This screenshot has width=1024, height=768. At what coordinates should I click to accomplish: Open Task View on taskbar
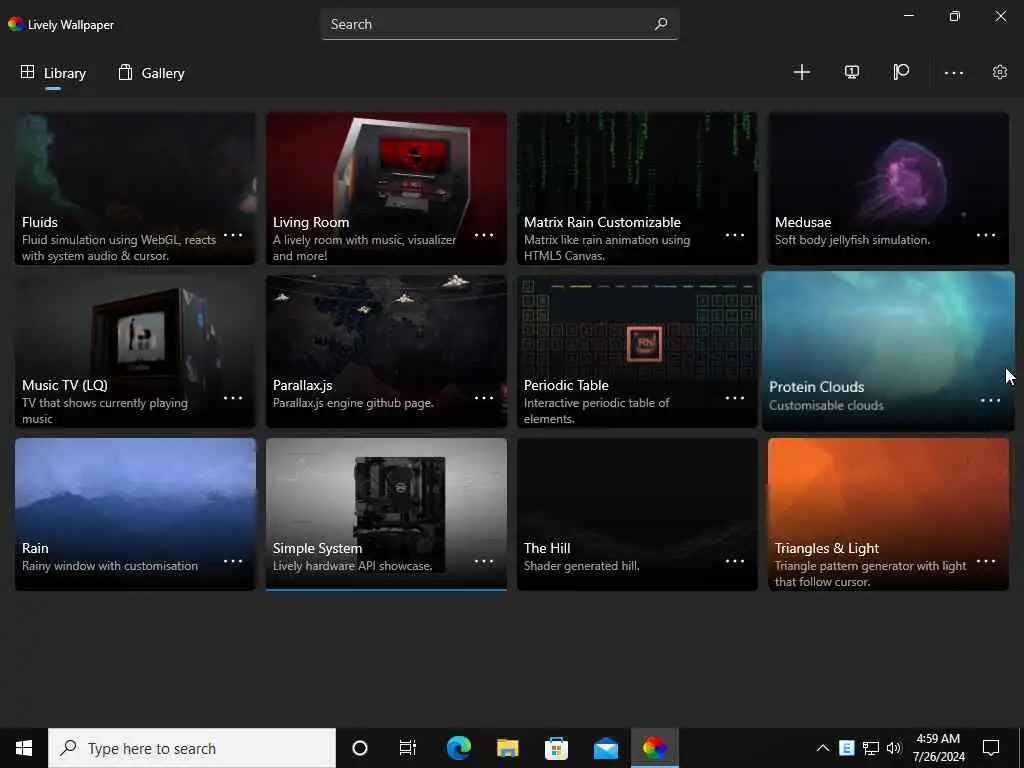(408, 748)
